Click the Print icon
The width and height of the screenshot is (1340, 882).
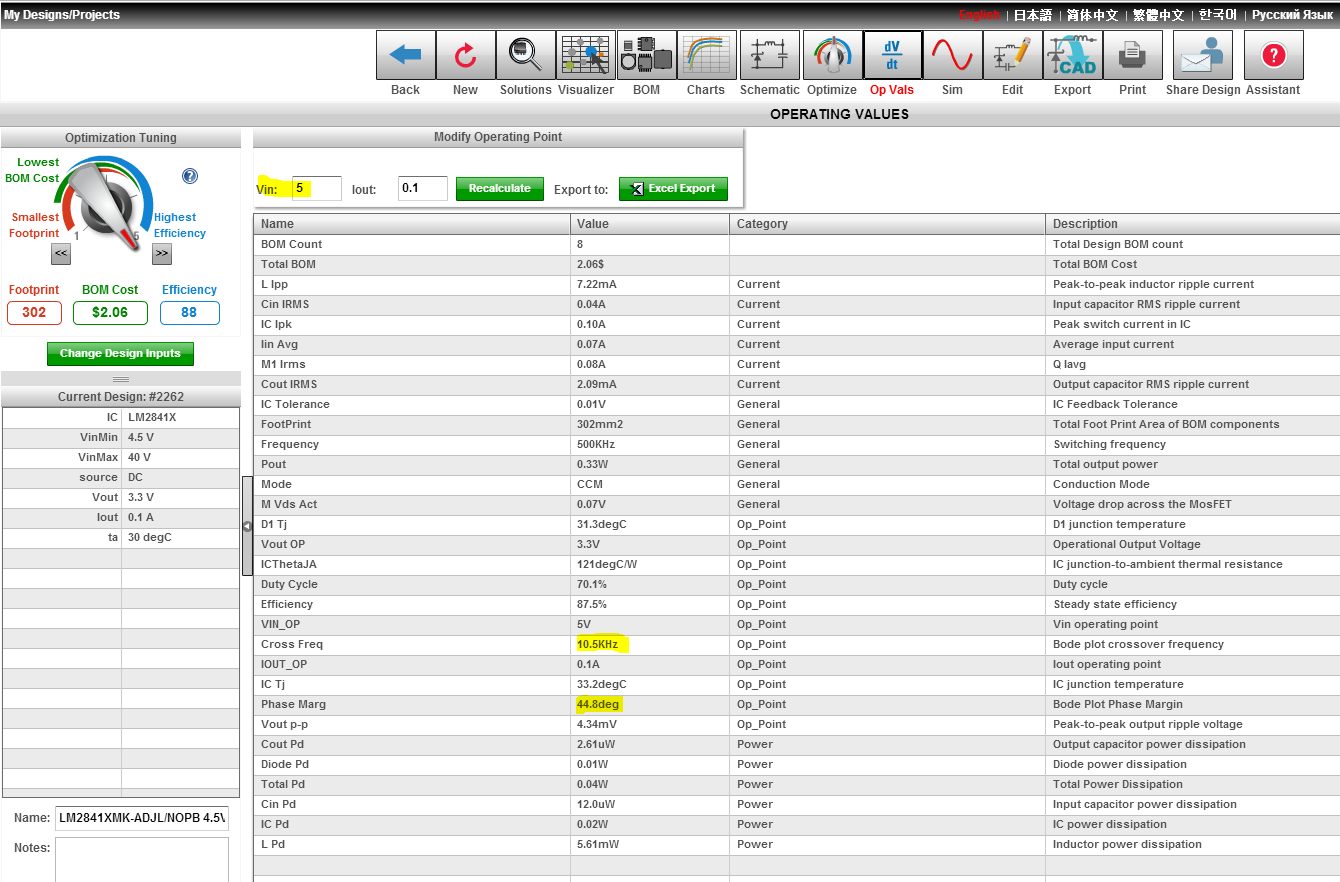(1133, 55)
